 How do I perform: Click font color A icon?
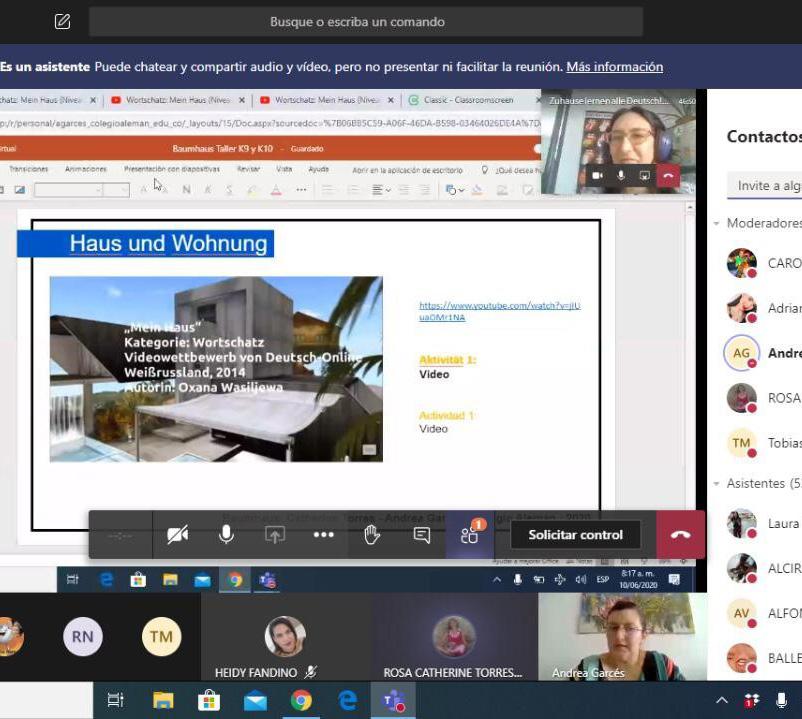(276, 190)
